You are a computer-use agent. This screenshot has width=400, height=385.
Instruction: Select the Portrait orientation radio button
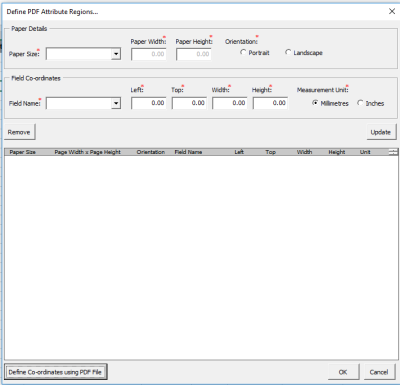click(x=243, y=52)
